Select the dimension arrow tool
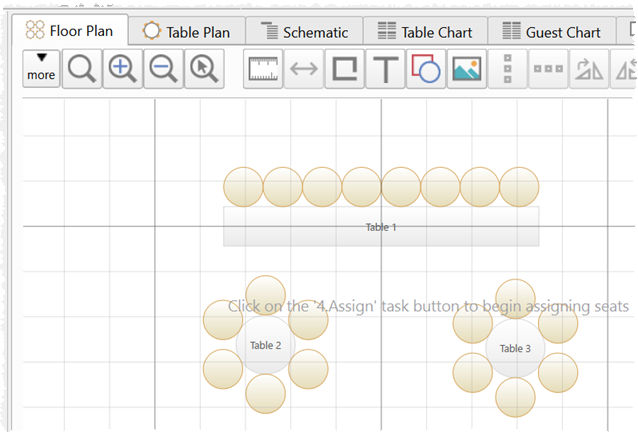The height and width of the screenshot is (436, 638). (x=304, y=69)
